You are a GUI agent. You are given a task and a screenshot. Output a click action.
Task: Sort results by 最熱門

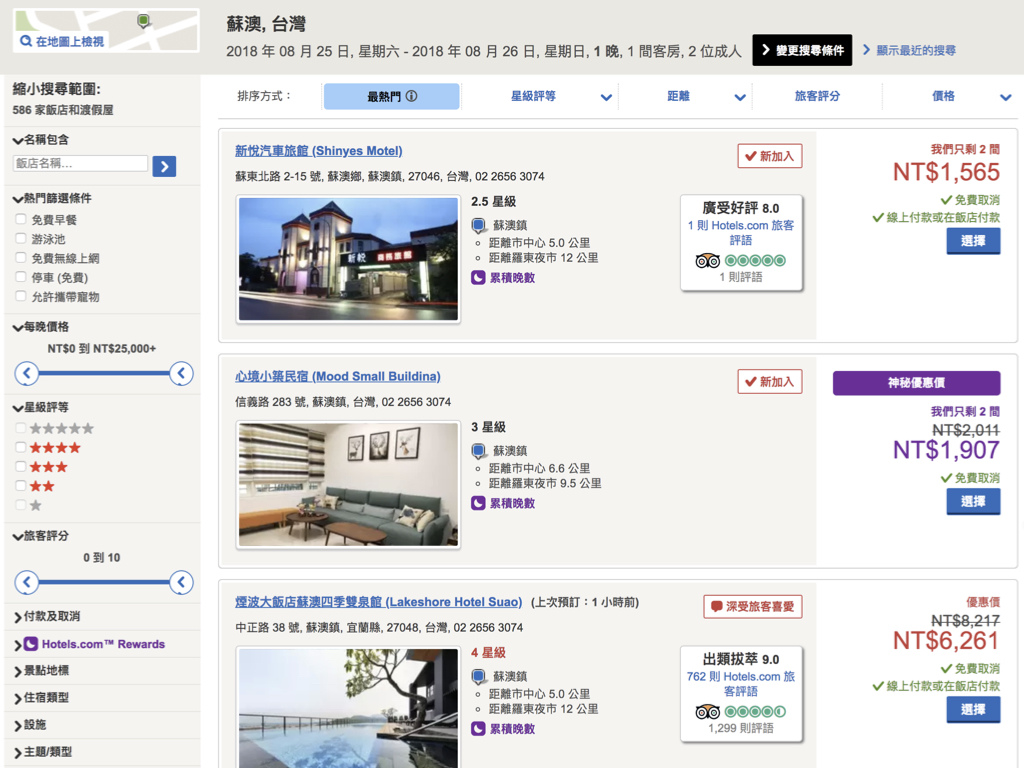(392, 96)
